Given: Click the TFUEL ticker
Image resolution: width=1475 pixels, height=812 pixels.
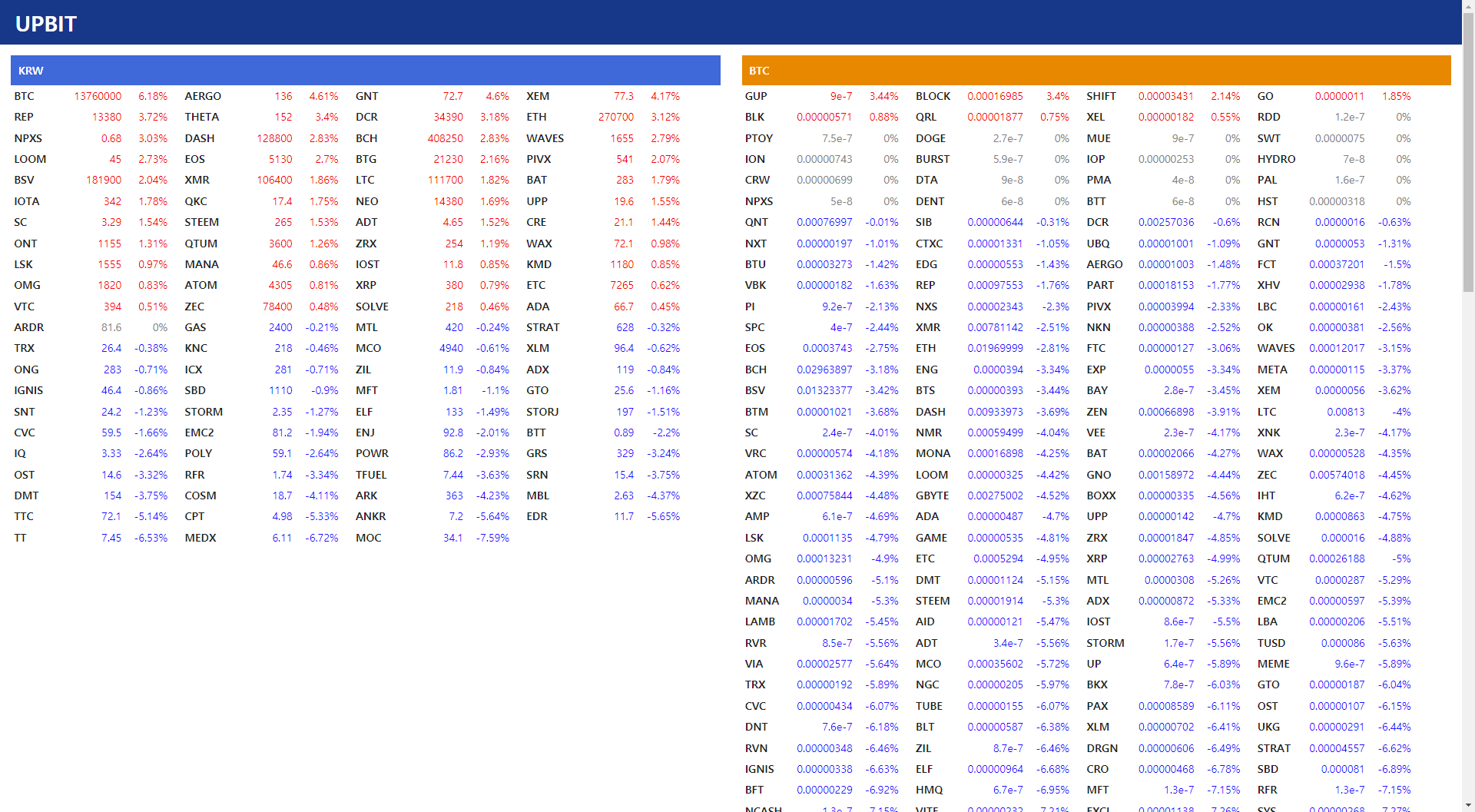Looking at the screenshot, I should click(371, 475).
